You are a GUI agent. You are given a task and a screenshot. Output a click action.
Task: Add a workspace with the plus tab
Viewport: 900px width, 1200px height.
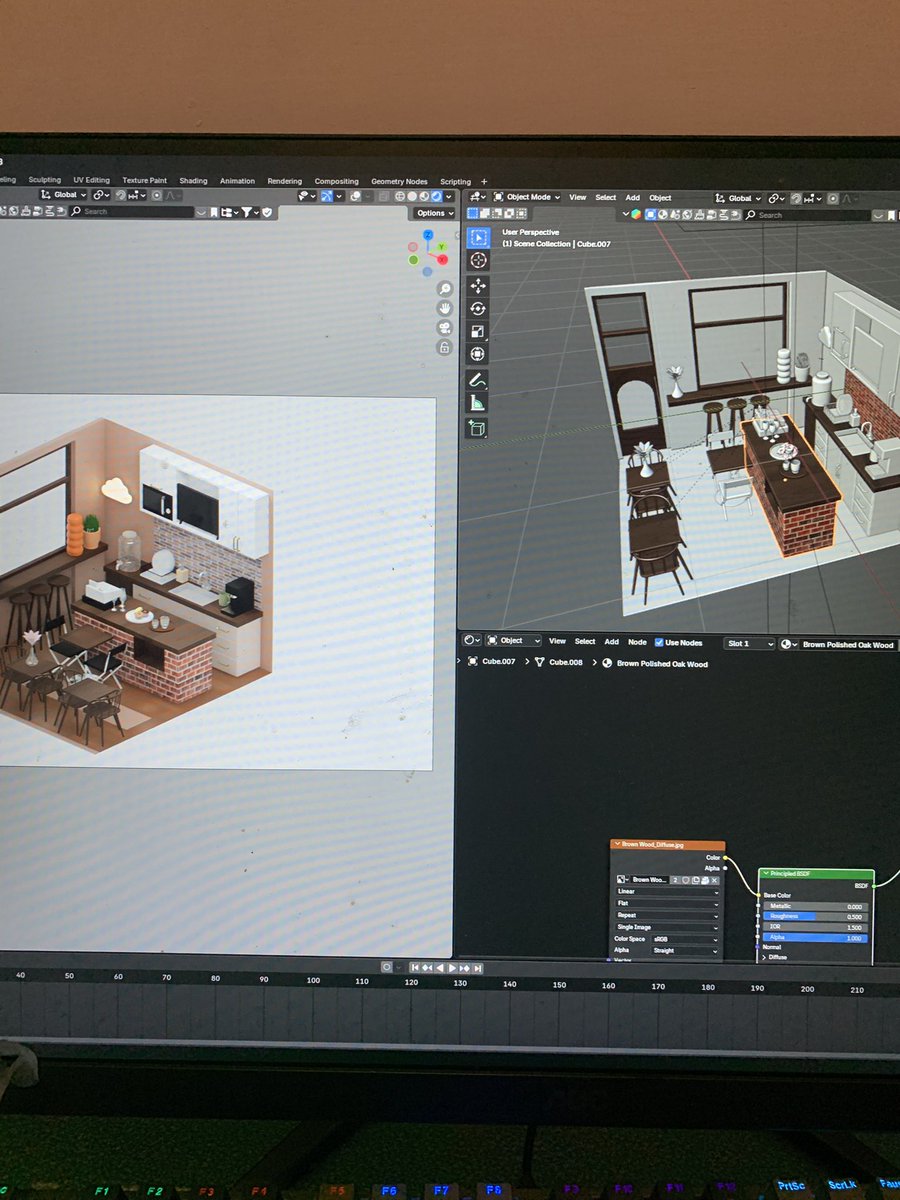tap(485, 181)
